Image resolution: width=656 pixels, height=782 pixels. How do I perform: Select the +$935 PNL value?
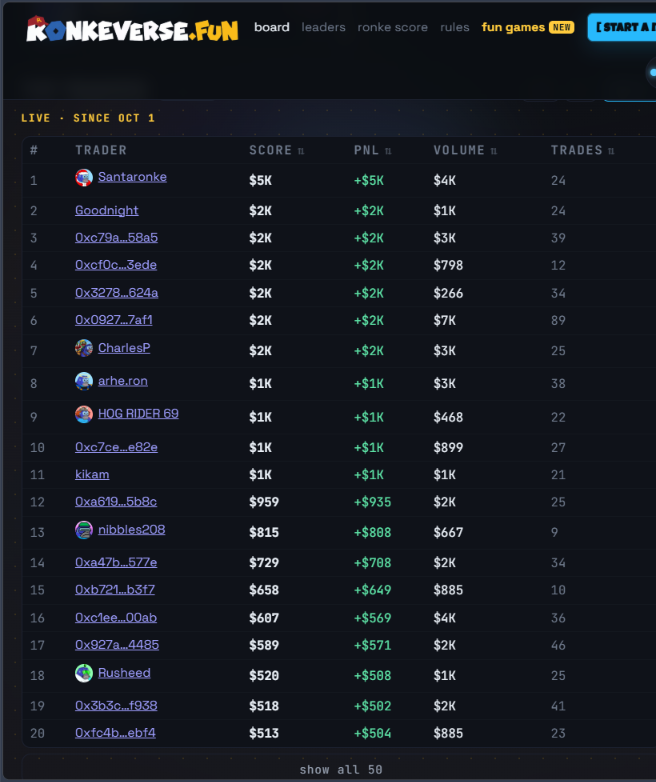372,502
